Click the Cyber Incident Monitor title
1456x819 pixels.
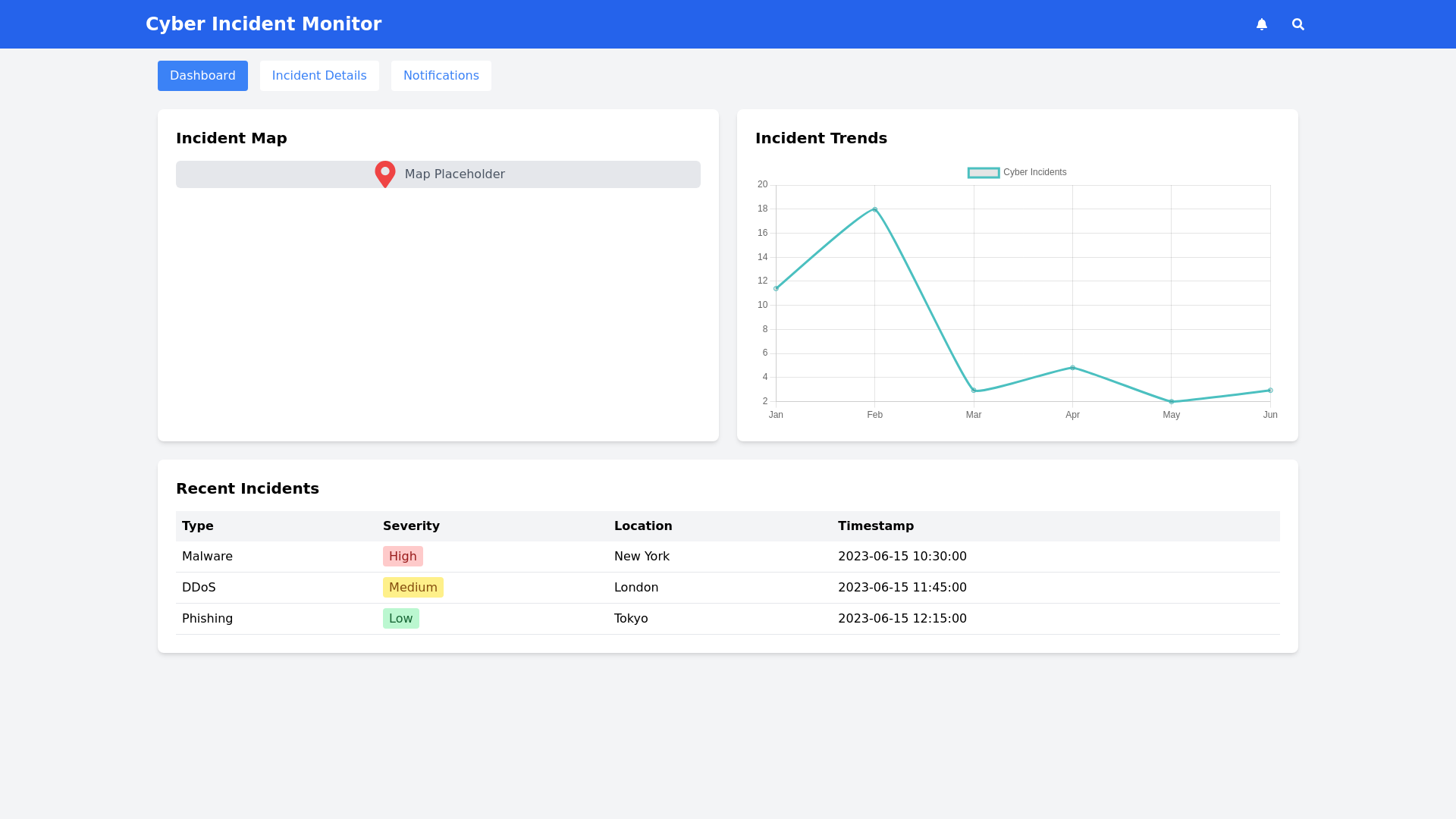pyautogui.click(x=263, y=24)
